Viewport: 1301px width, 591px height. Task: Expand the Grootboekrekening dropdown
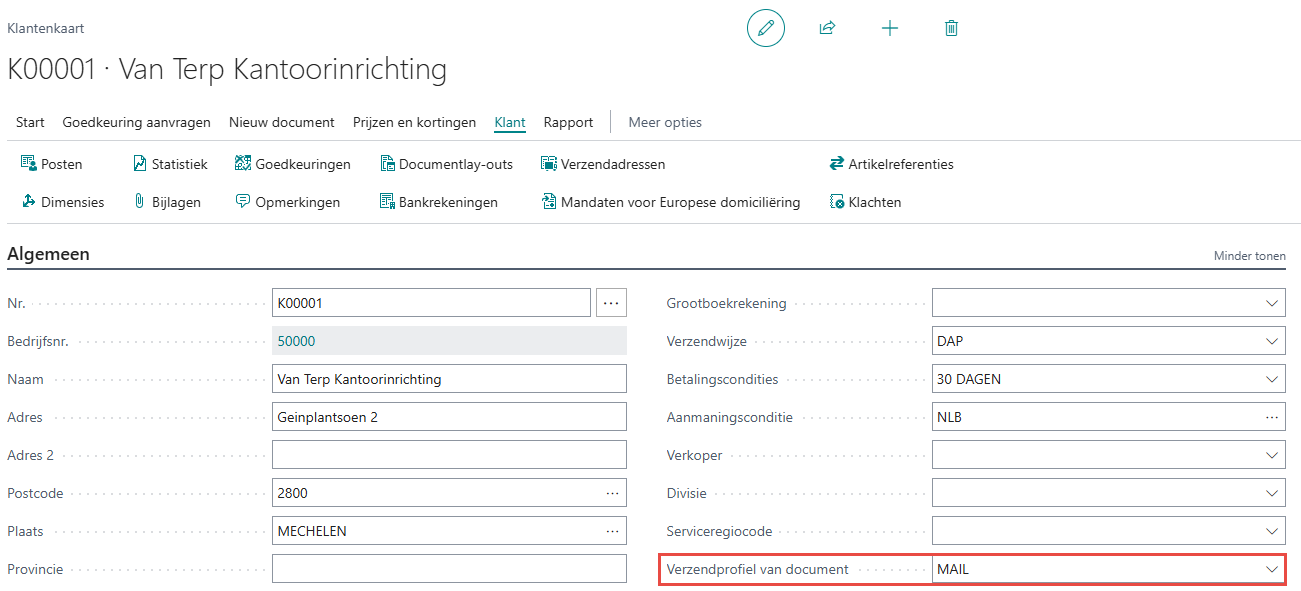pos(1272,303)
